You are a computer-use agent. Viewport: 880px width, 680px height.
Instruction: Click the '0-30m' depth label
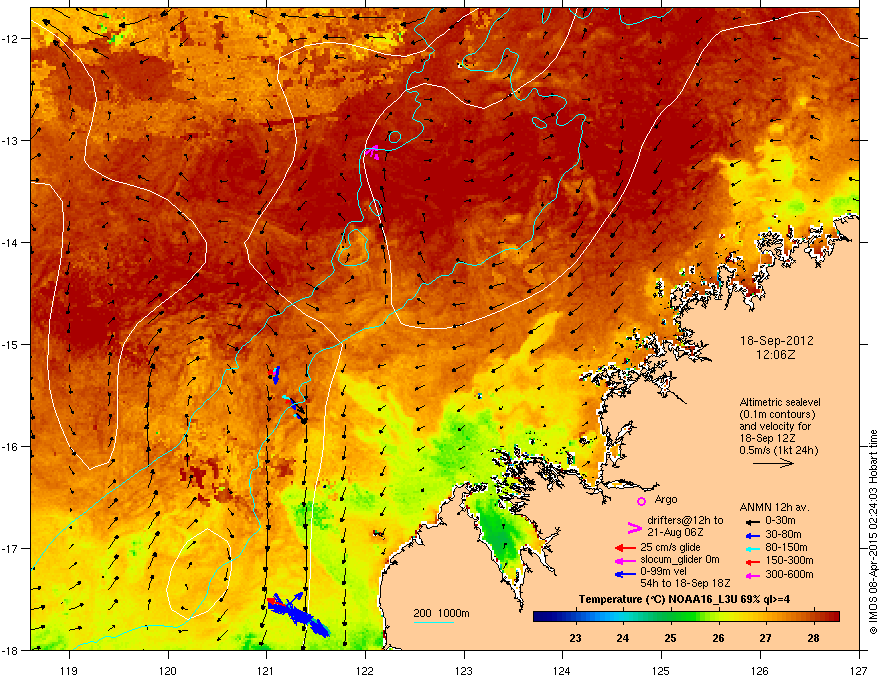pyautogui.click(x=781, y=521)
